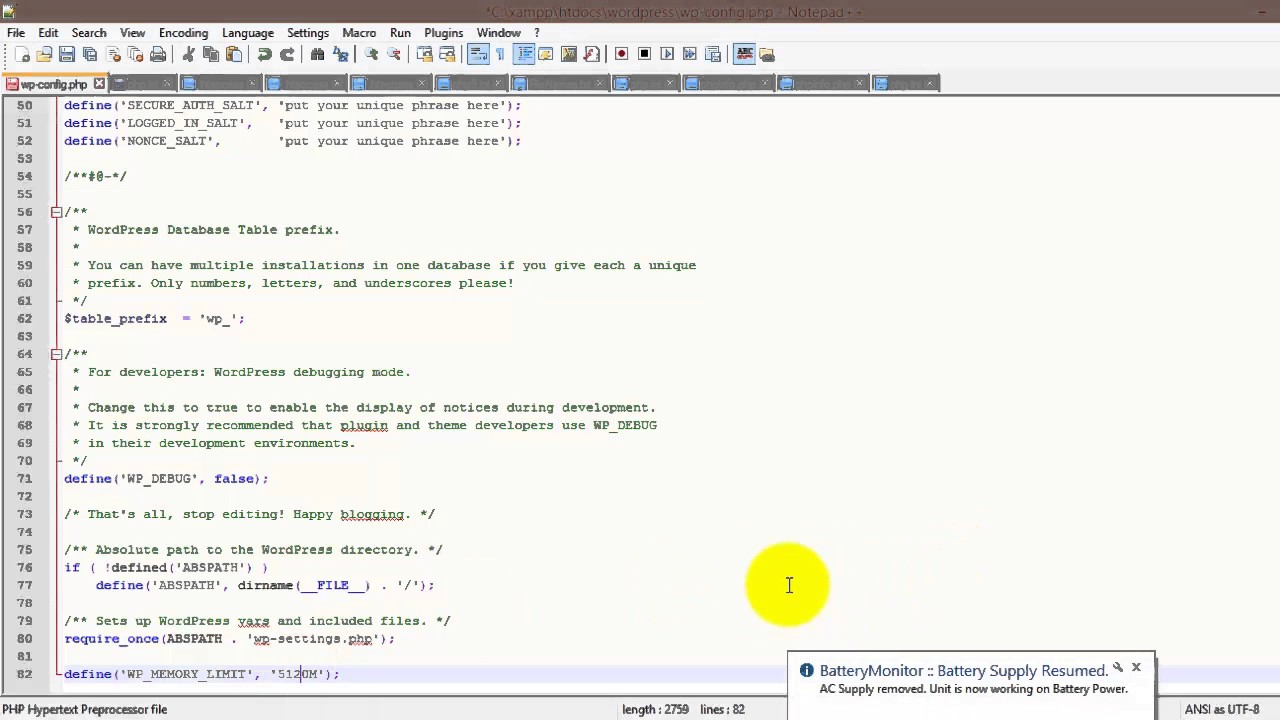Open the Plugins menu

(x=443, y=33)
